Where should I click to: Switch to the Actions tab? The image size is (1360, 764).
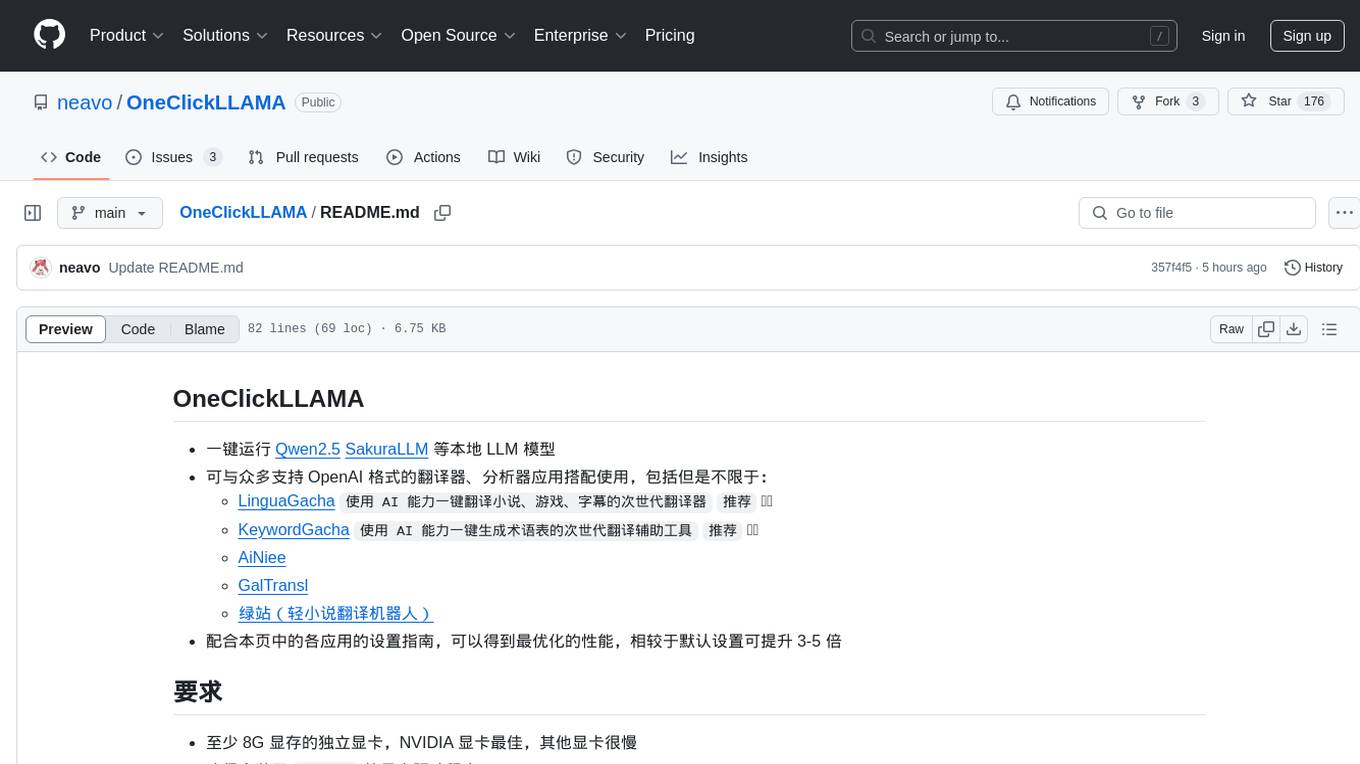coord(423,157)
